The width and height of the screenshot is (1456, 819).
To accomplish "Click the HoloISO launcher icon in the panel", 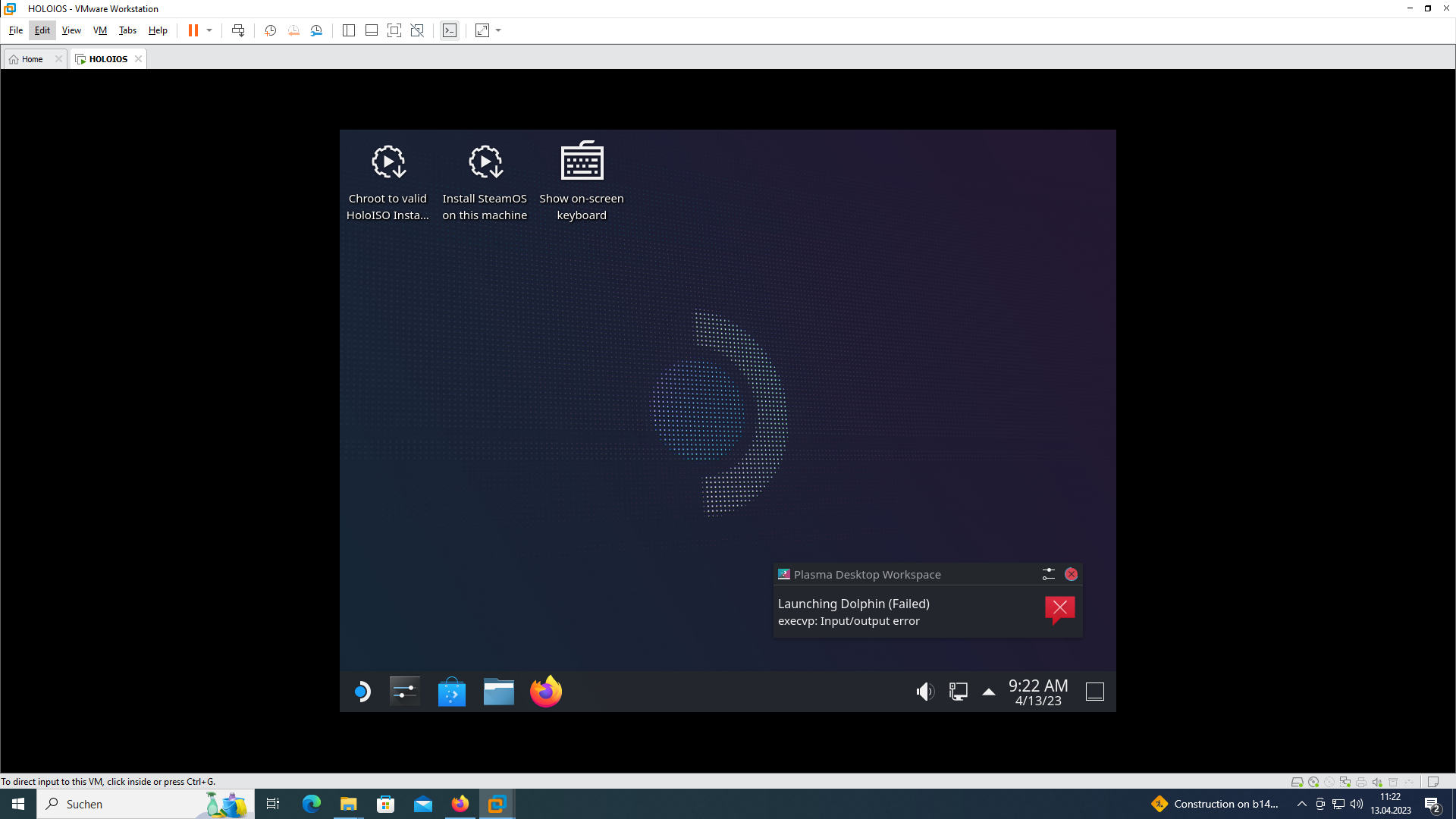I will [x=362, y=691].
